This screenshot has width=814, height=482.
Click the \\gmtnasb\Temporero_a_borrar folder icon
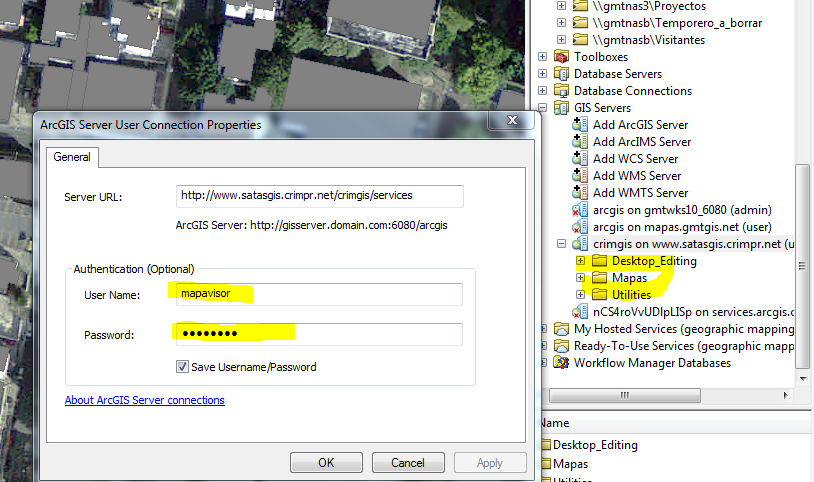(580, 23)
